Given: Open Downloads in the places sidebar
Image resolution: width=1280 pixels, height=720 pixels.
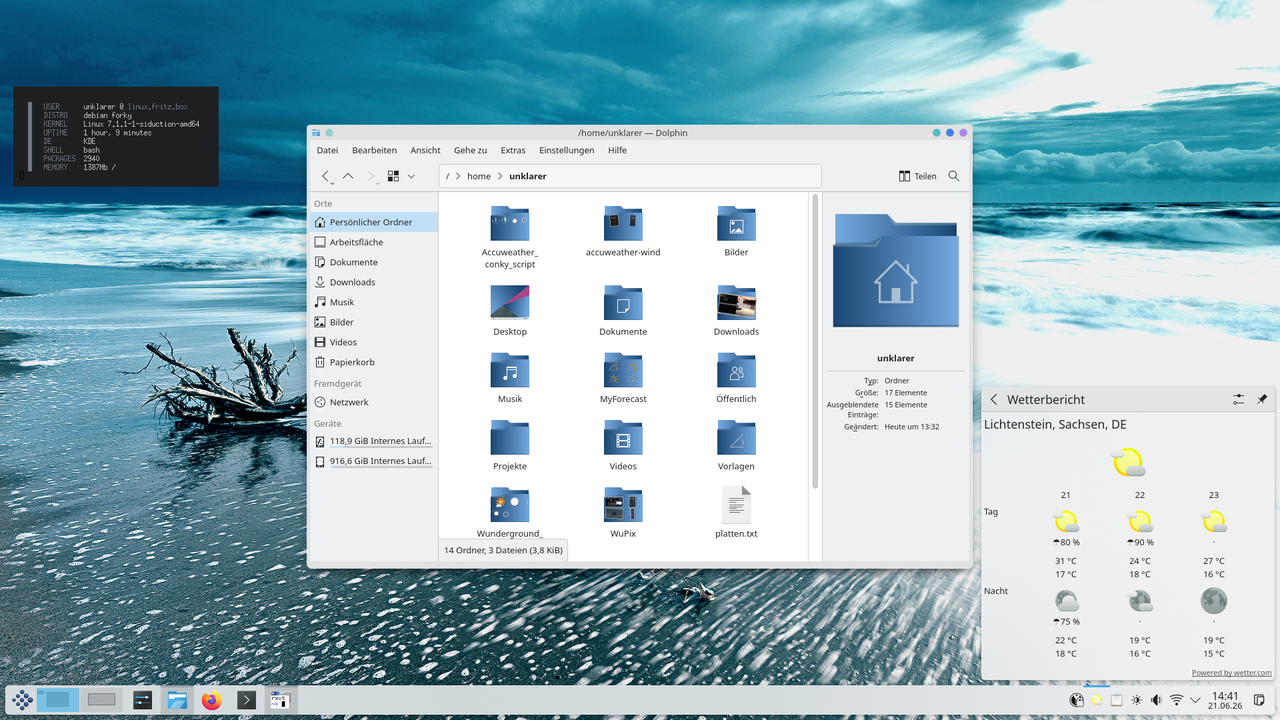Looking at the screenshot, I should click(x=373, y=282).
